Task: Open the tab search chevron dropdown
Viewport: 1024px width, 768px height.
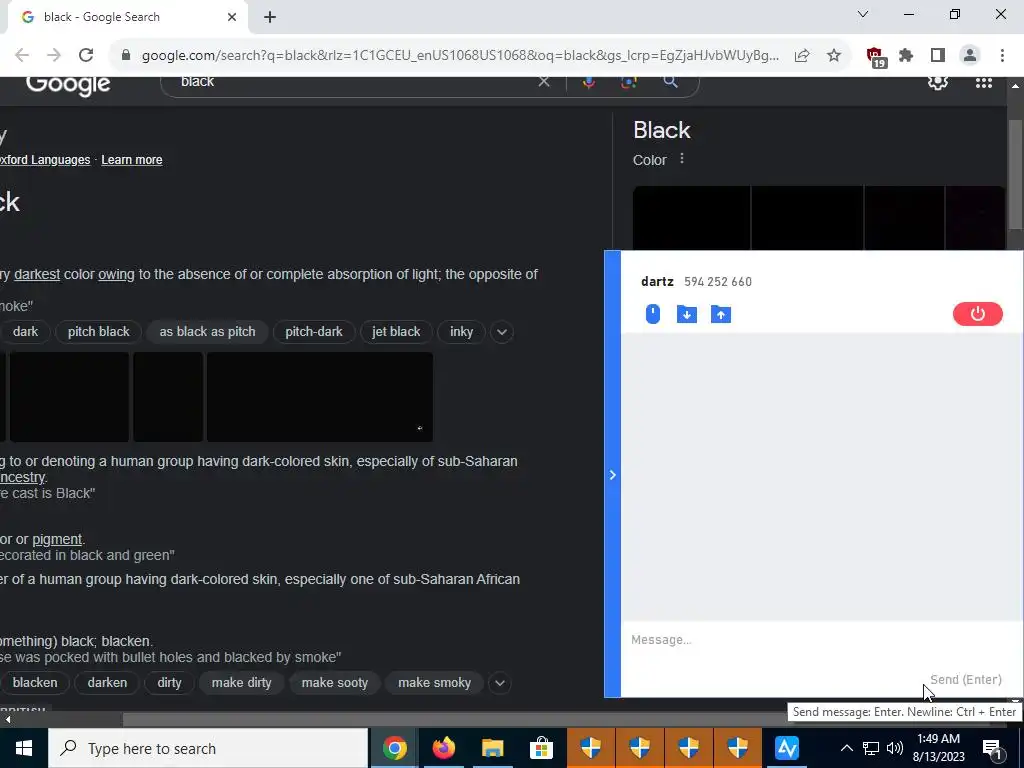Action: 863,14
